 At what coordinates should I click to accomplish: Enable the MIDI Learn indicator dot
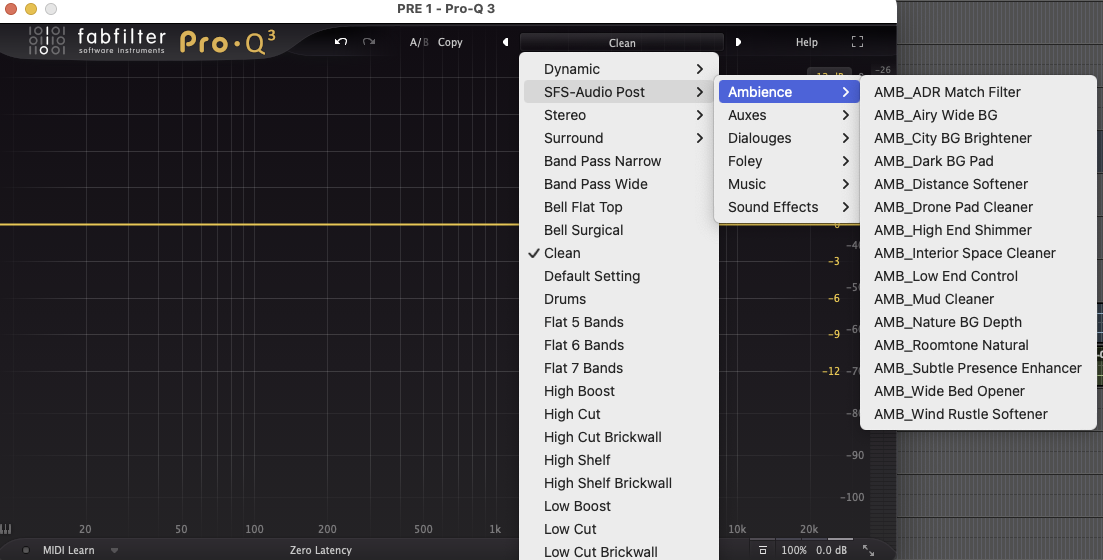pyautogui.click(x=26, y=550)
